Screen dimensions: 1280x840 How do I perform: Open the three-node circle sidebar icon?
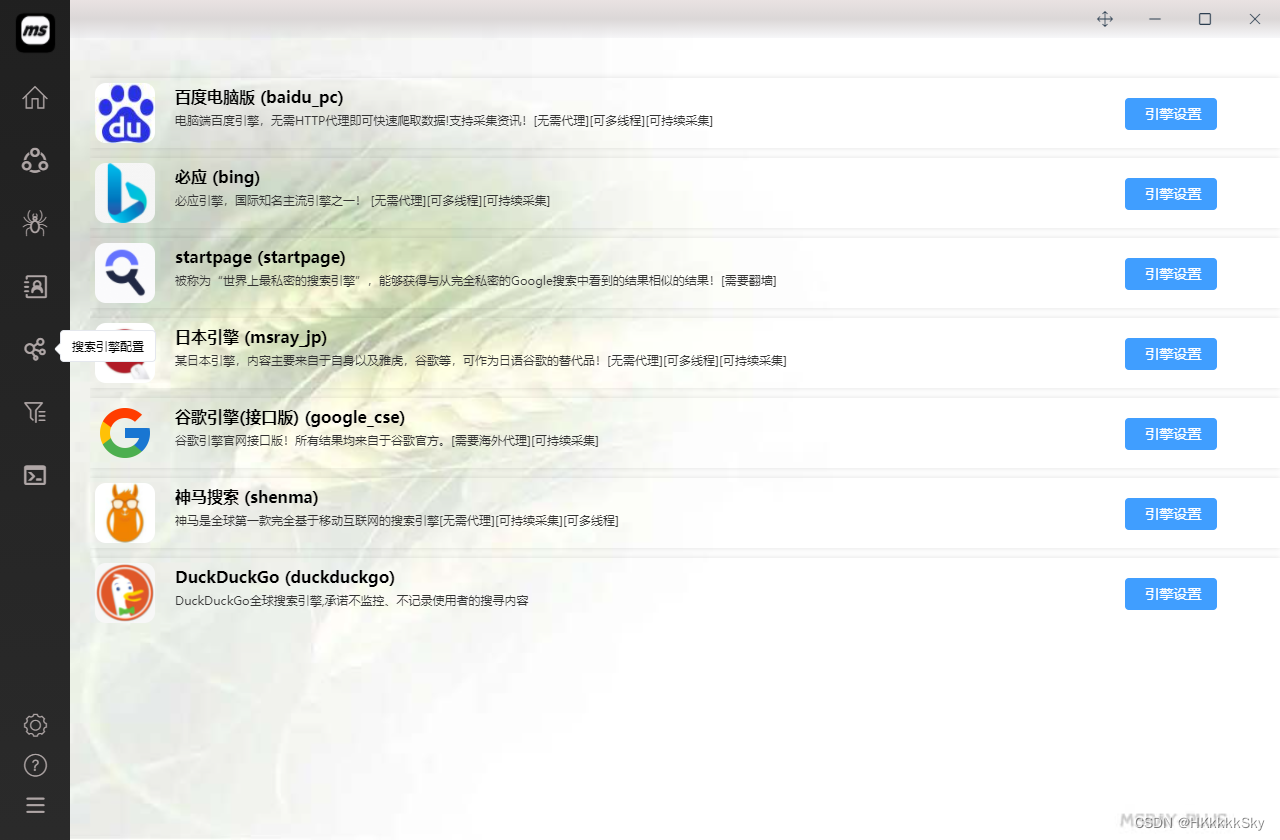pos(35,160)
